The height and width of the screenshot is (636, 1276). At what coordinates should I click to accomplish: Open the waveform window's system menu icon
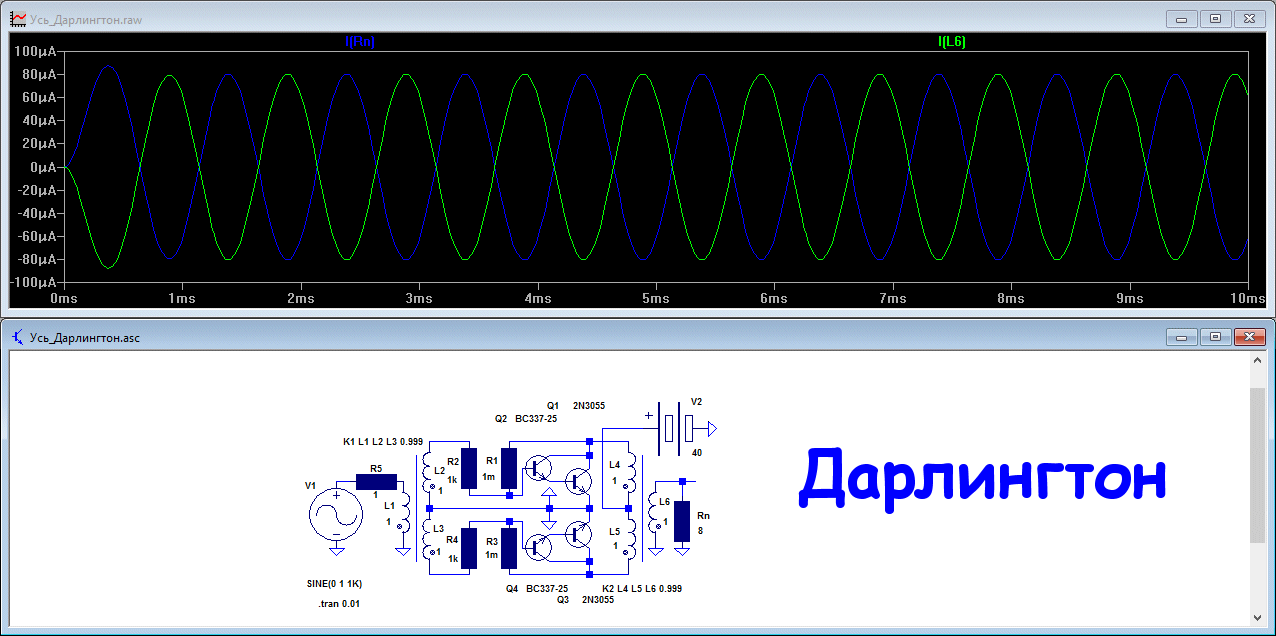17,19
